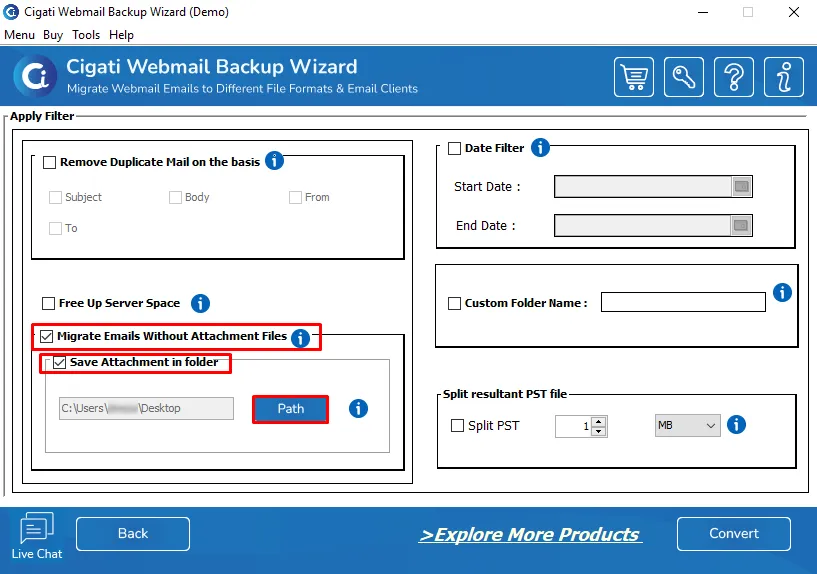Enable Remove Duplicate Mail on the basis
The height and width of the screenshot is (574, 817).
click(x=49, y=163)
